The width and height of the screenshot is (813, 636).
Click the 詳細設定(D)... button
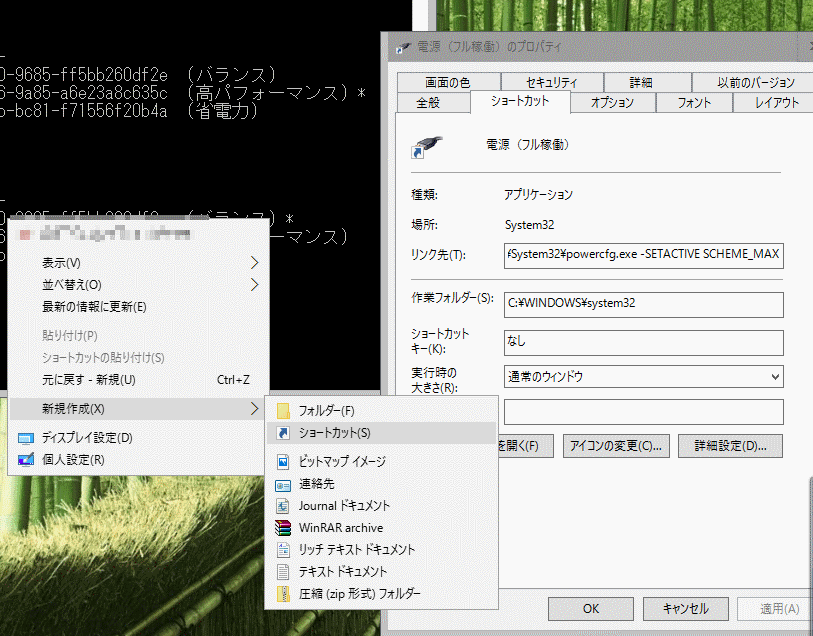[730, 446]
